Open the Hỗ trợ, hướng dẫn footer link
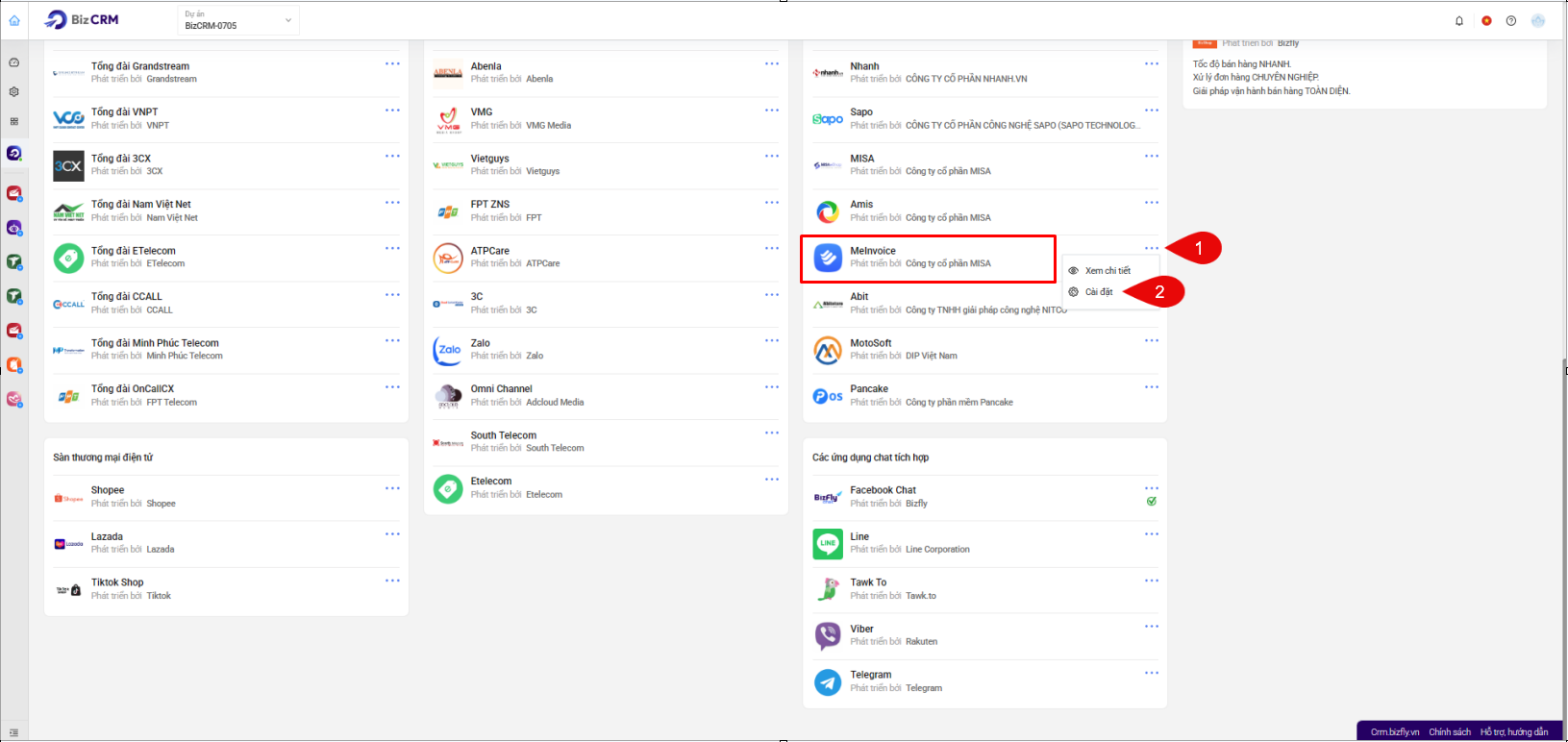This screenshot has width=1568, height=742. pyautogui.click(x=1514, y=732)
